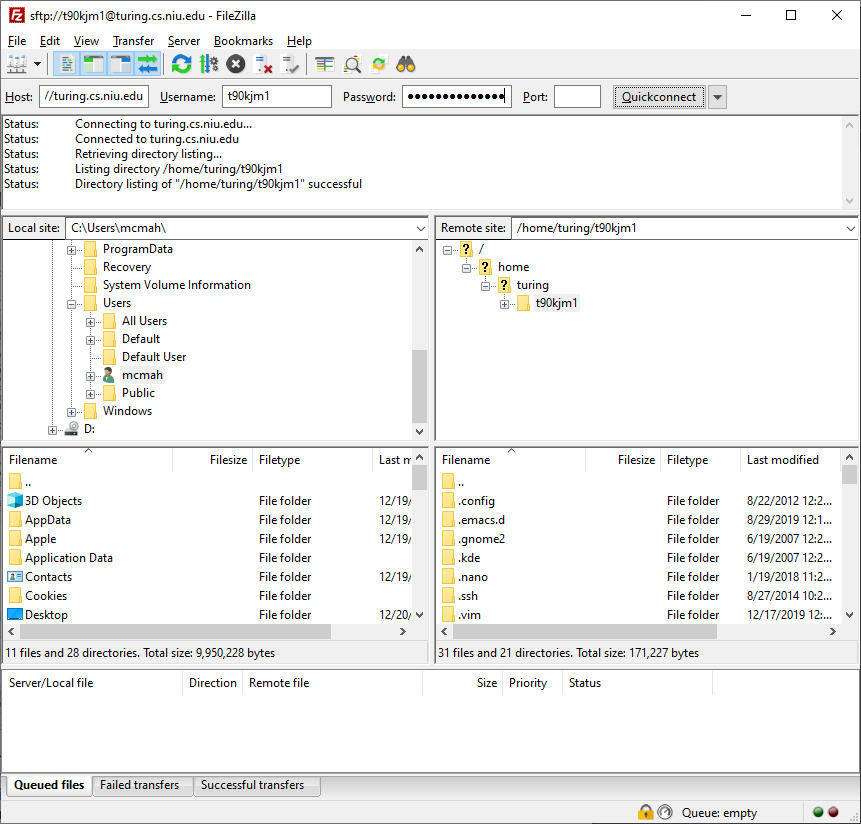
Task: Sort remote list by Last modified column
Action: click(x=790, y=460)
